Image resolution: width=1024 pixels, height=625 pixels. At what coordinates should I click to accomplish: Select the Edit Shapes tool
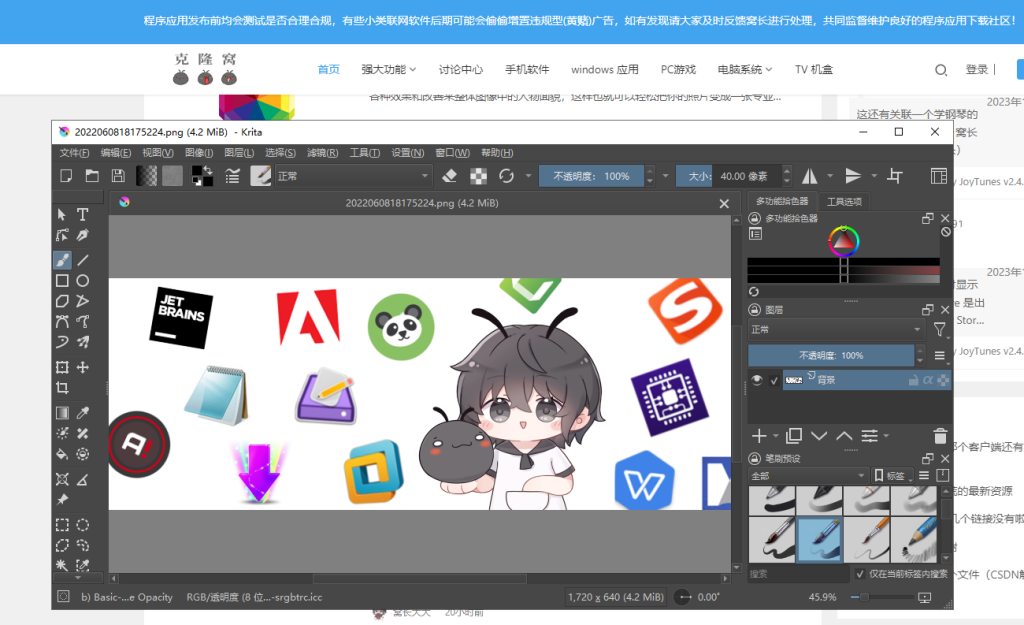point(62,235)
